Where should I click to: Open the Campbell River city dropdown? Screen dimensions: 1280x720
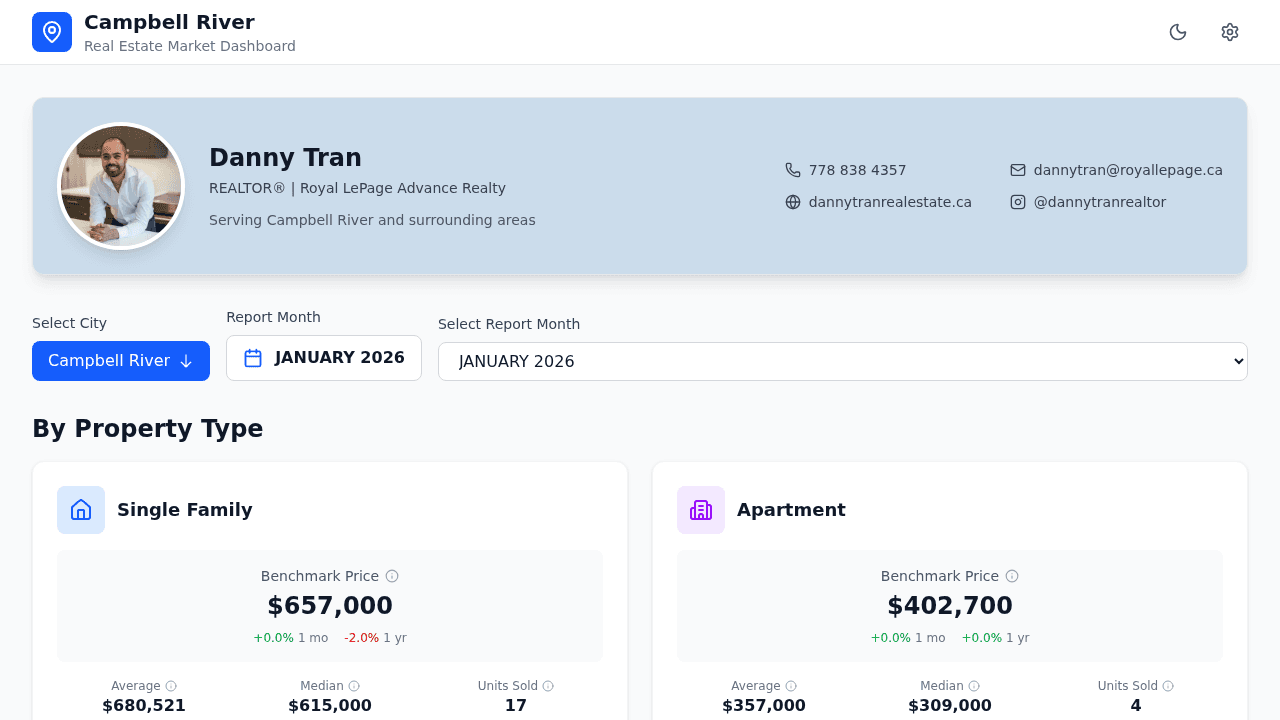tap(120, 361)
